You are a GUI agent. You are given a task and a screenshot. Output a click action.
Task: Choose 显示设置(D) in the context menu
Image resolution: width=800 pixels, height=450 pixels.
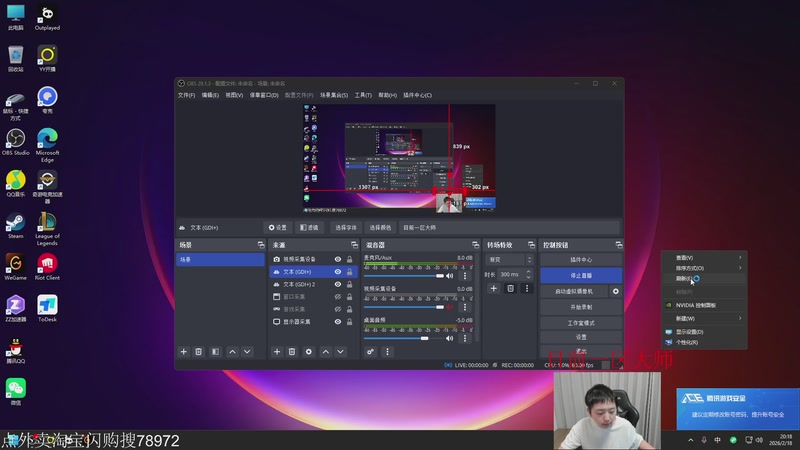(705, 332)
